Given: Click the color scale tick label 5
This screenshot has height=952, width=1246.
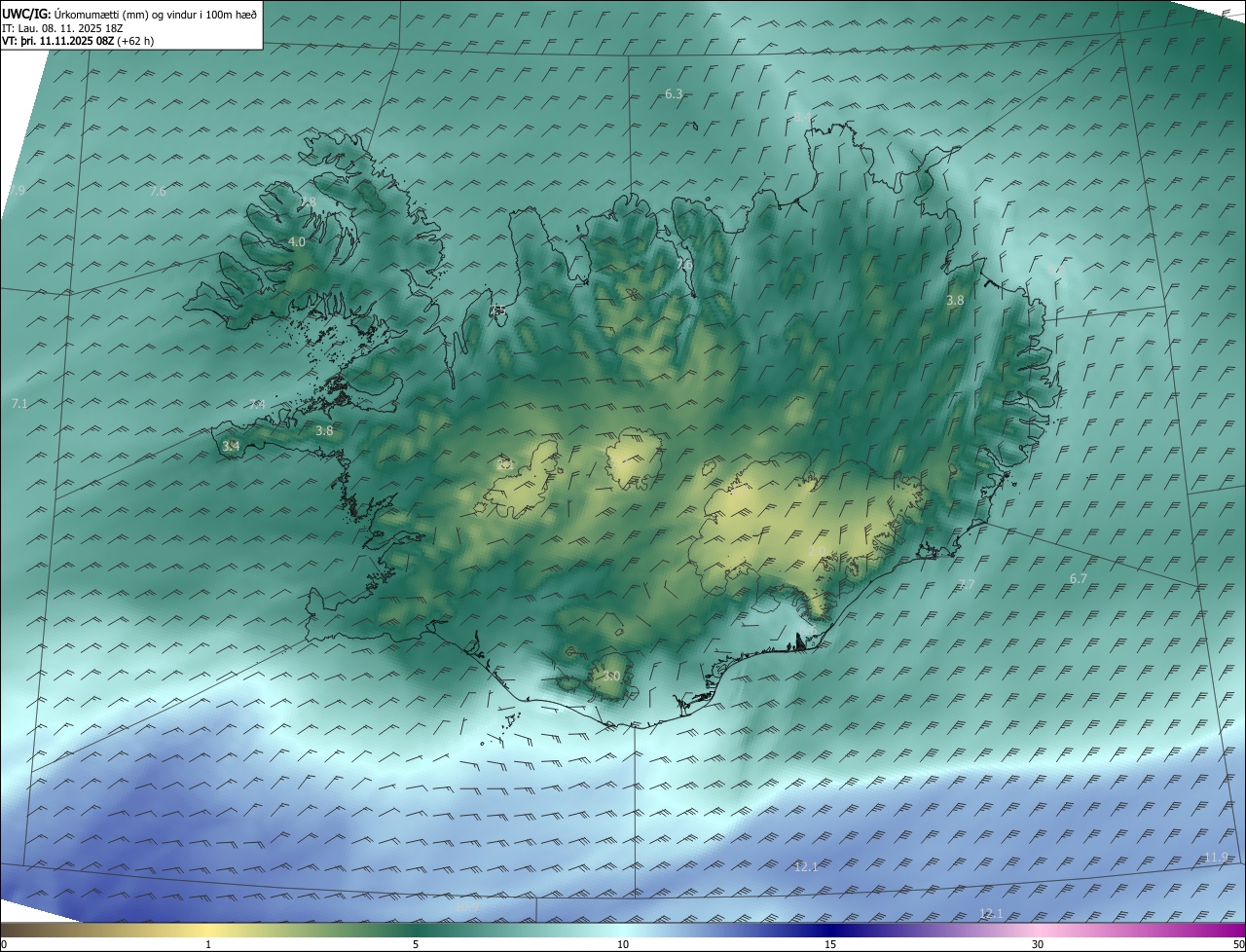Looking at the screenshot, I should [x=416, y=944].
